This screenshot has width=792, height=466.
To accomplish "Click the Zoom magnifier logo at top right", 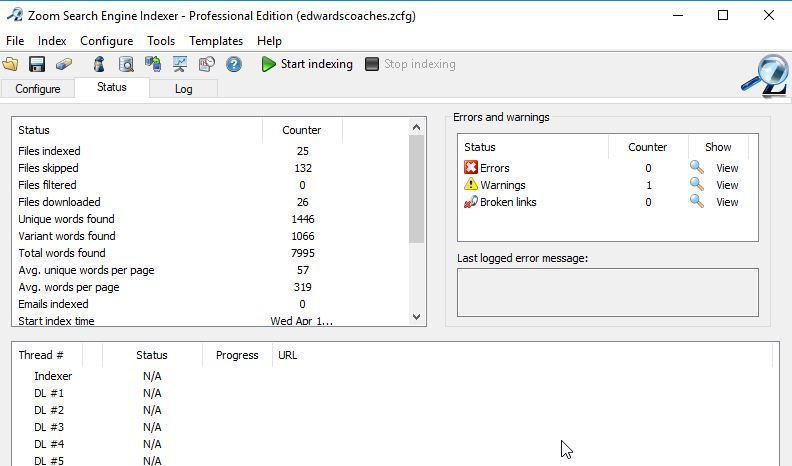I will [x=765, y=76].
